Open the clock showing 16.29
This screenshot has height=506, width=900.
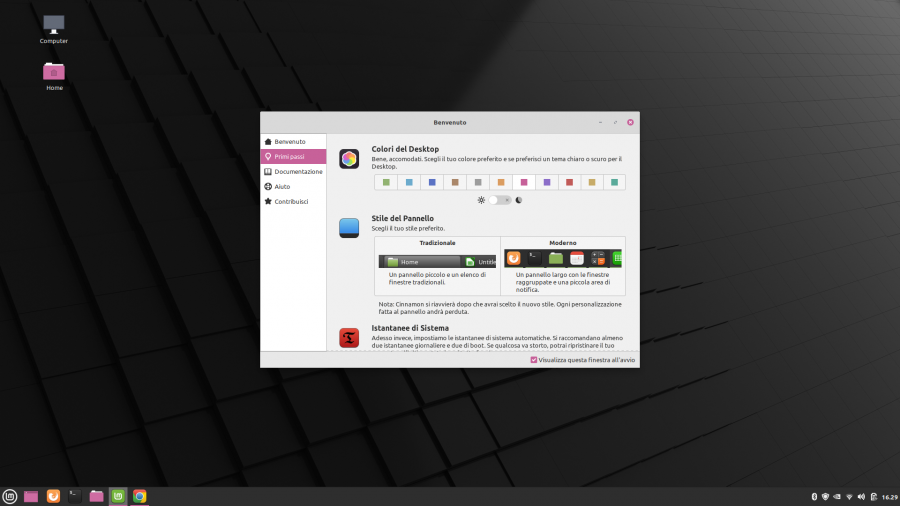(890, 497)
